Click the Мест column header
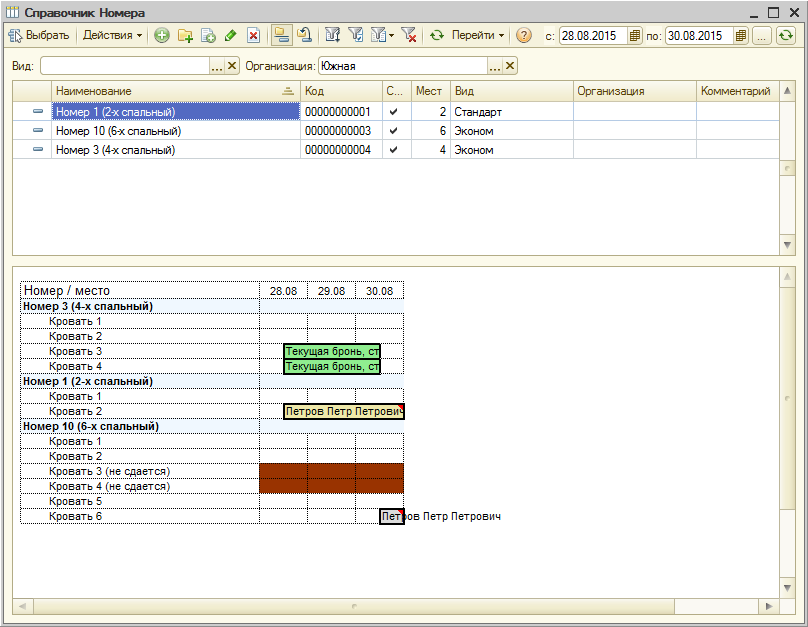This screenshot has width=808, height=627. coord(431,91)
